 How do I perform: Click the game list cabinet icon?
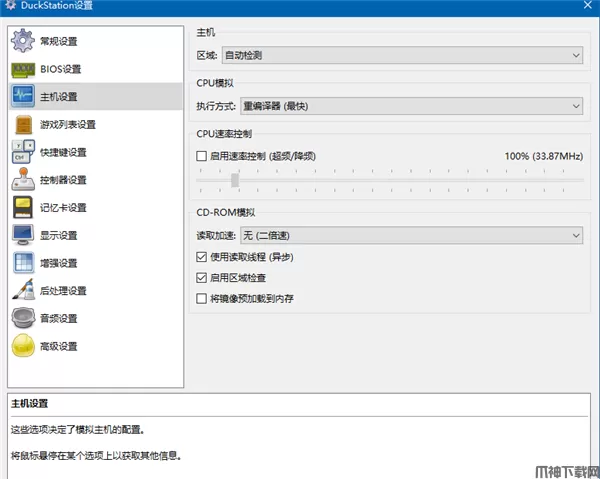23,124
